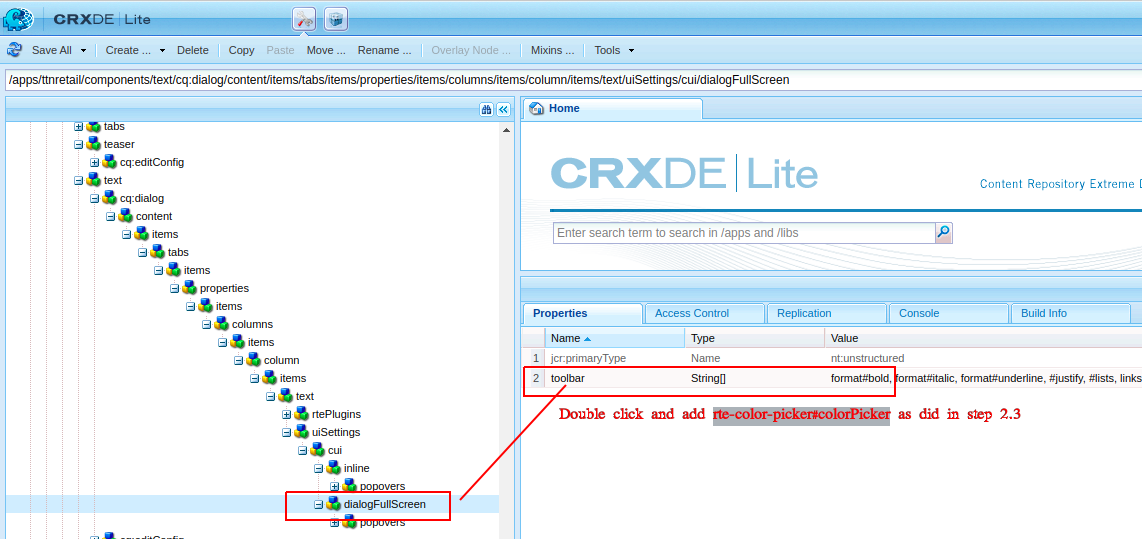Viewport: 1142px width, 539px height.
Task: Select the dialogFullScreen tree node
Action: pos(385,503)
